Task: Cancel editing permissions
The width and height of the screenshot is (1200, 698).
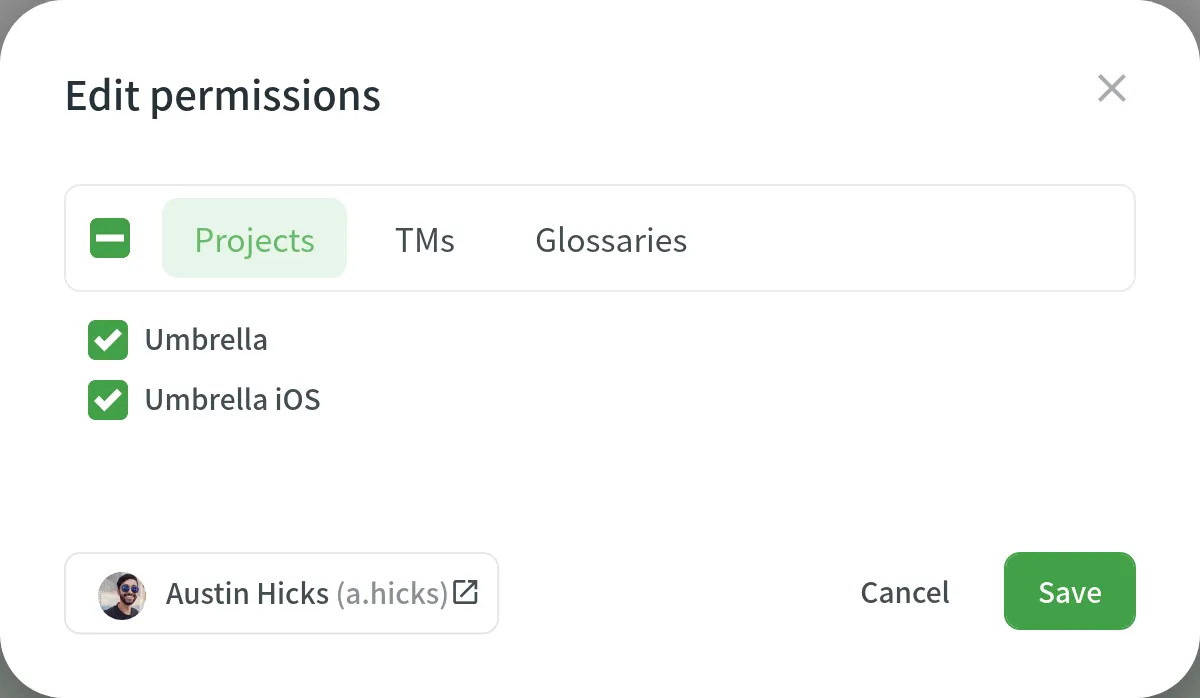Action: [x=904, y=592]
